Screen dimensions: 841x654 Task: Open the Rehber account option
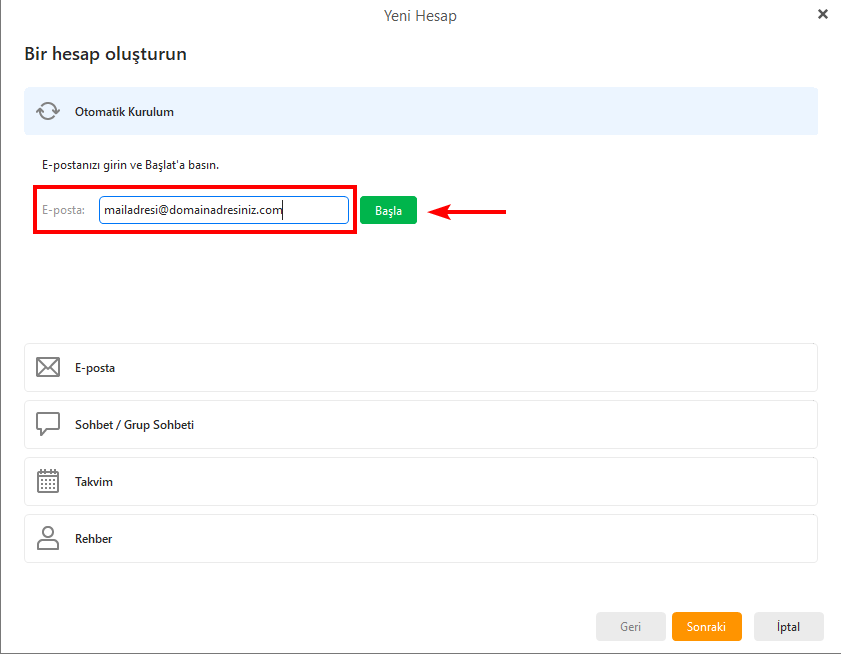click(x=420, y=539)
